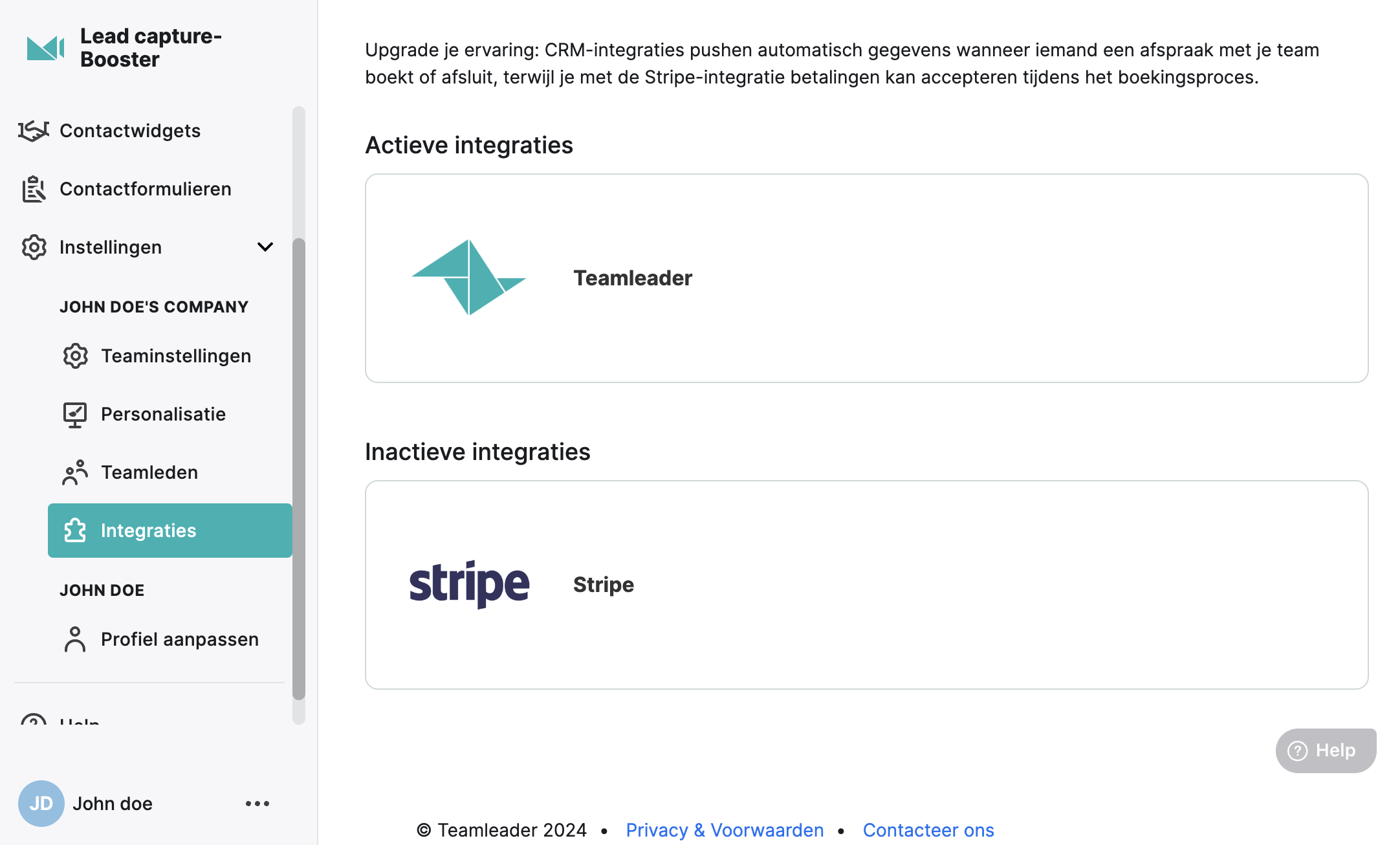Image resolution: width=1400 pixels, height=845 pixels.
Task: Open the Contactformulieren clipboard icon
Action: pyautogui.click(x=34, y=189)
